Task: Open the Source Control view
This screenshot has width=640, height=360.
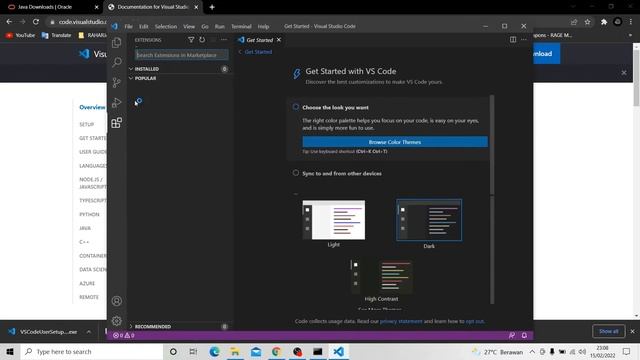Action: click(x=117, y=82)
